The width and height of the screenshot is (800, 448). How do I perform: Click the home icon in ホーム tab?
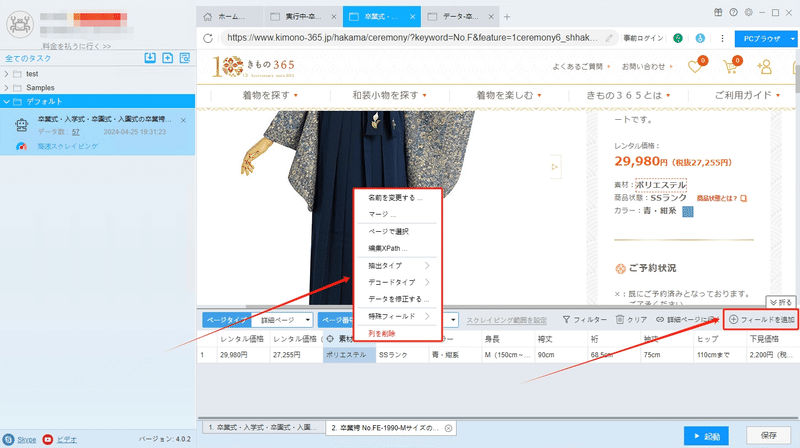[208, 17]
